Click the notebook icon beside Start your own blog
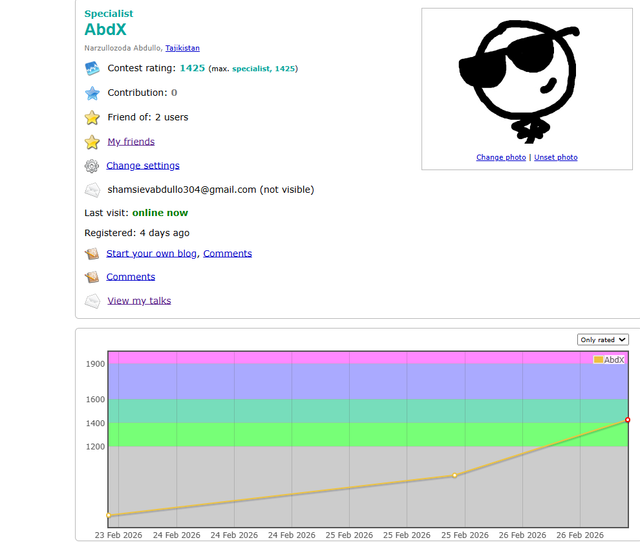Viewport: 640px width, 542px height. click(92, 253)
